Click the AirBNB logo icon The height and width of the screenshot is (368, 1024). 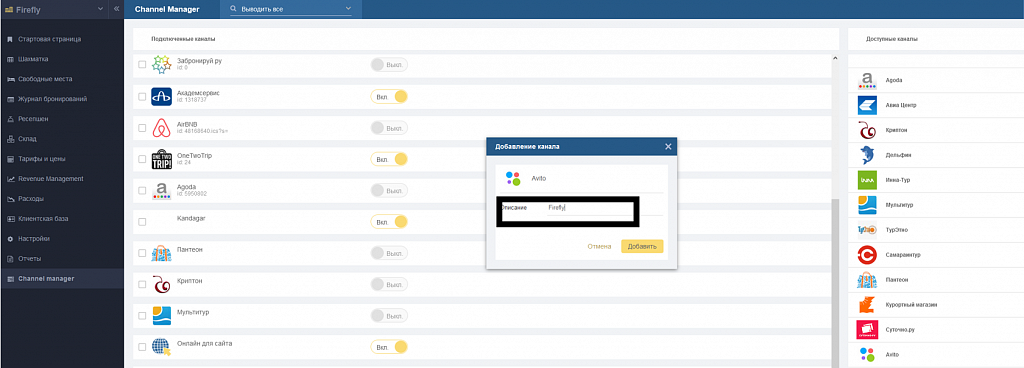[x=161, y=128]
